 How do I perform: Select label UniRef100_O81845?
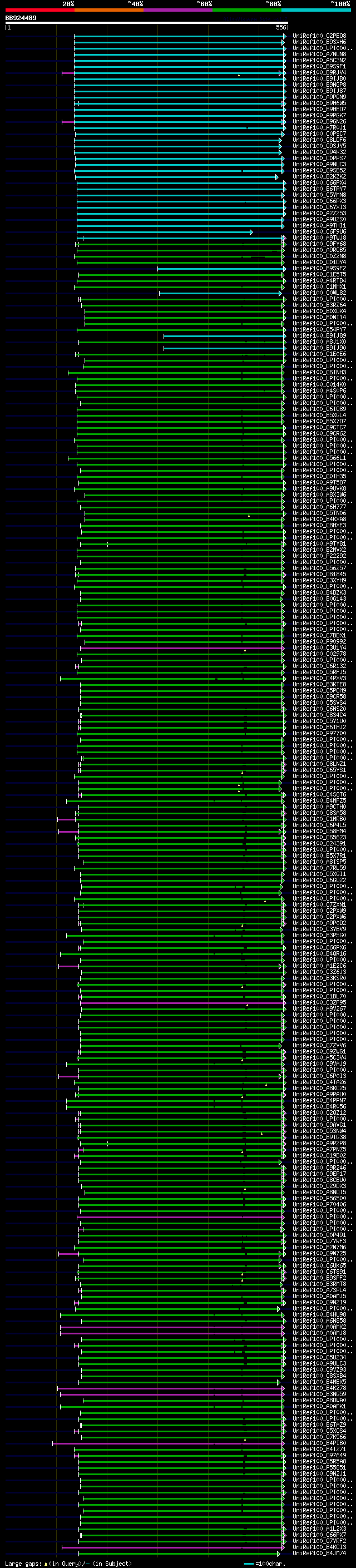coord(319,574)
